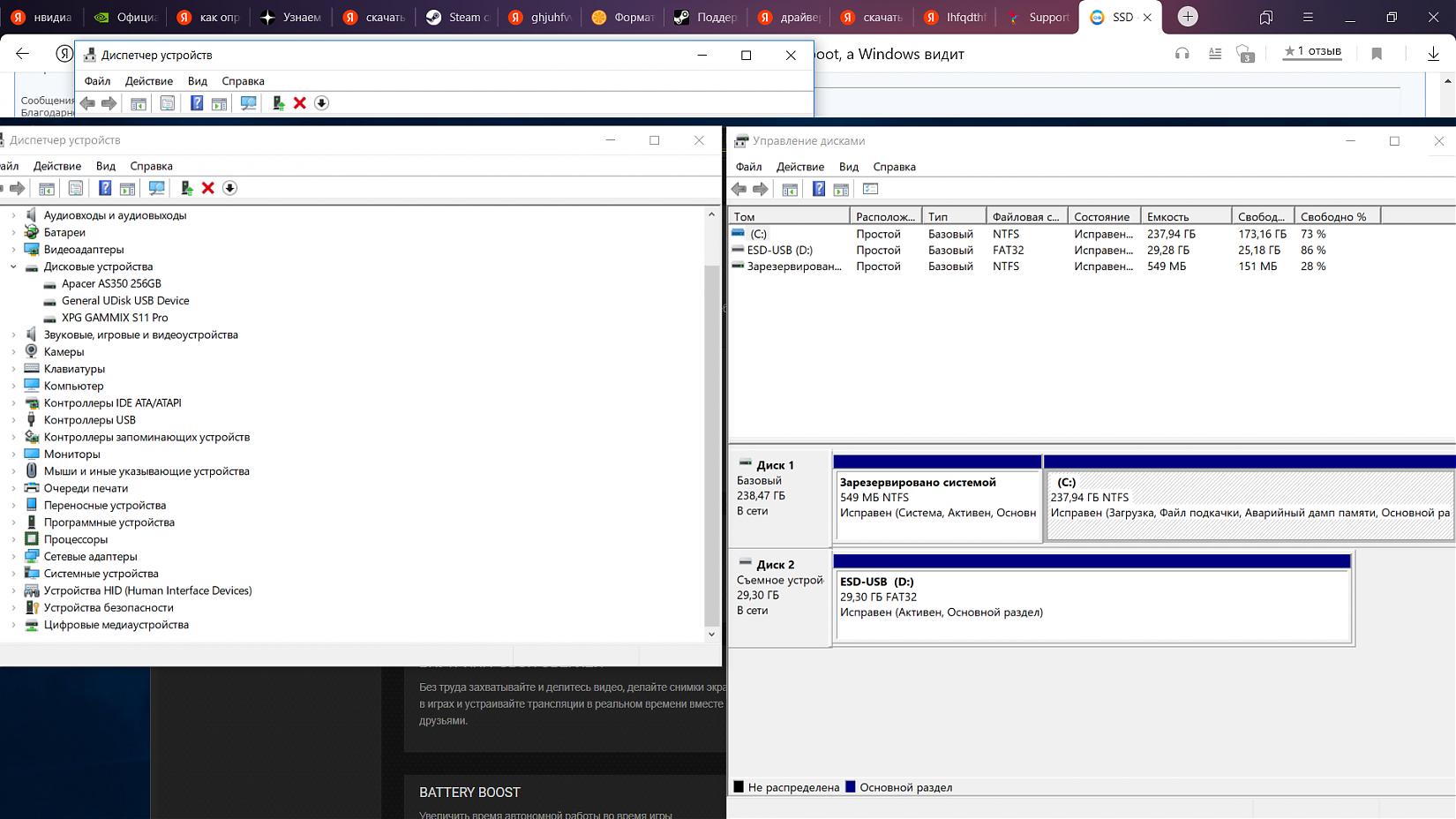Open the "1 отзыв" reviews link
Screen dimensions: 1456x819
(1312, 51)
